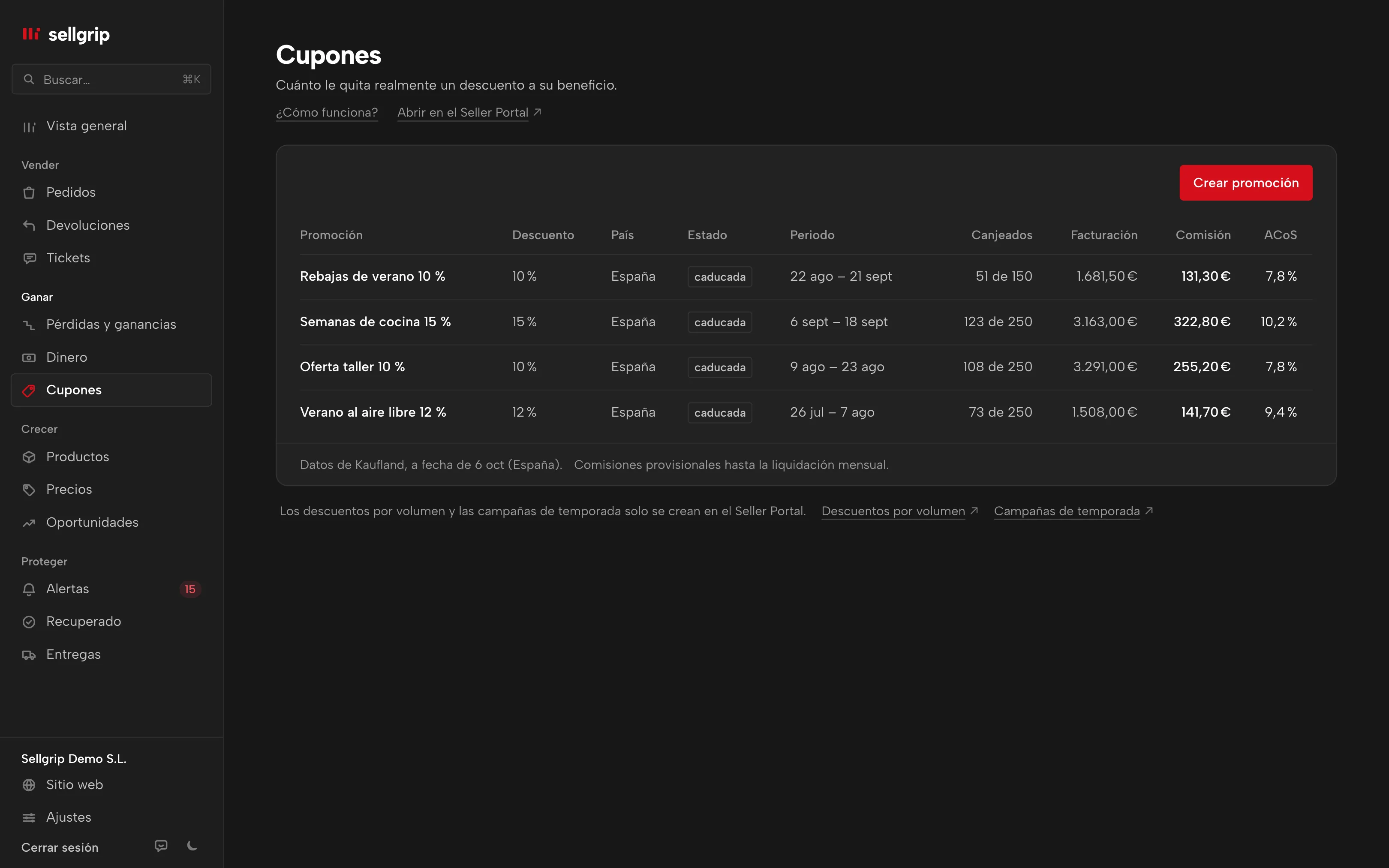The height and width of the screenshot is (868, 1389).
Task: Select Semanas de cocina 15 % promotion
Action: click(376, 322)
